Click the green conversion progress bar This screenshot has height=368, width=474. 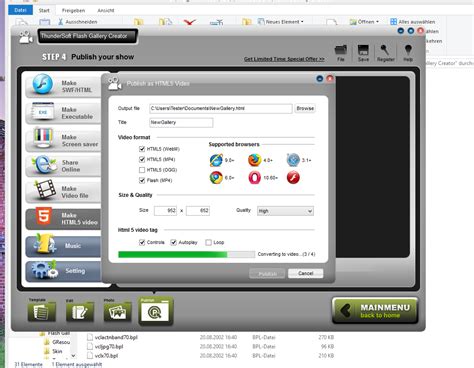[x=187, y=254]
